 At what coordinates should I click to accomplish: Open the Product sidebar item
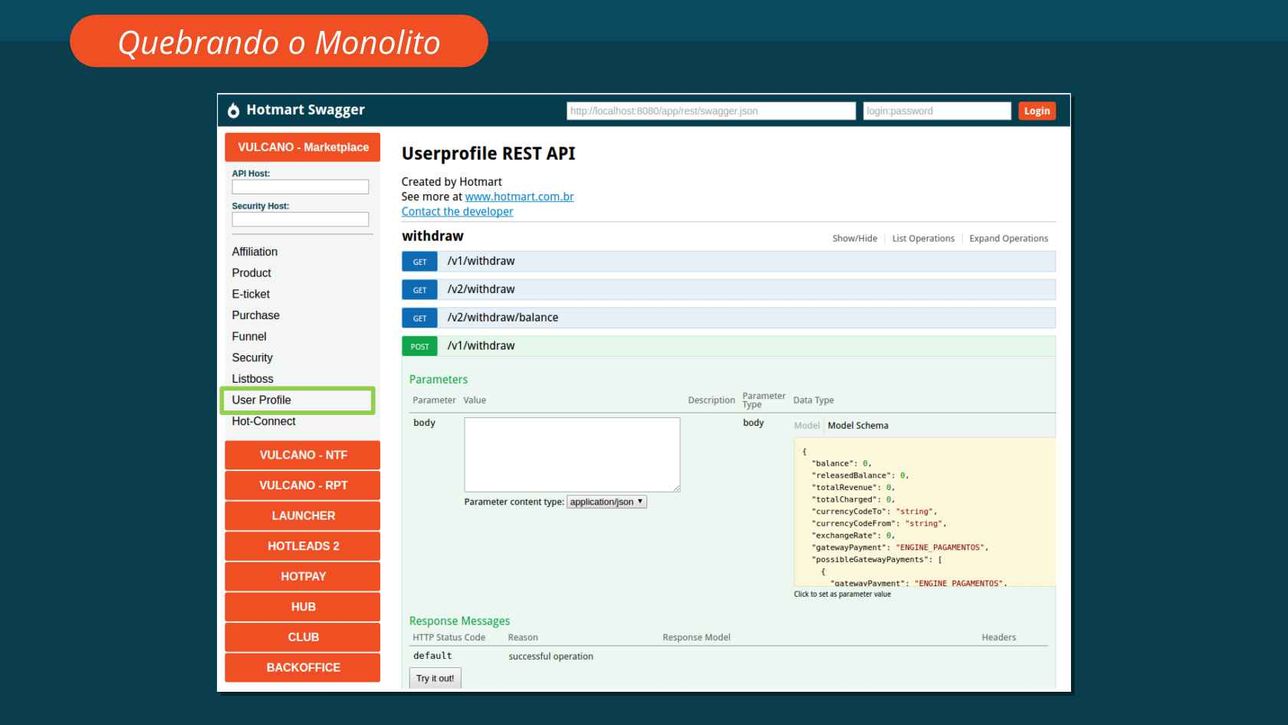pyautogui.click(x=252, y=273)
